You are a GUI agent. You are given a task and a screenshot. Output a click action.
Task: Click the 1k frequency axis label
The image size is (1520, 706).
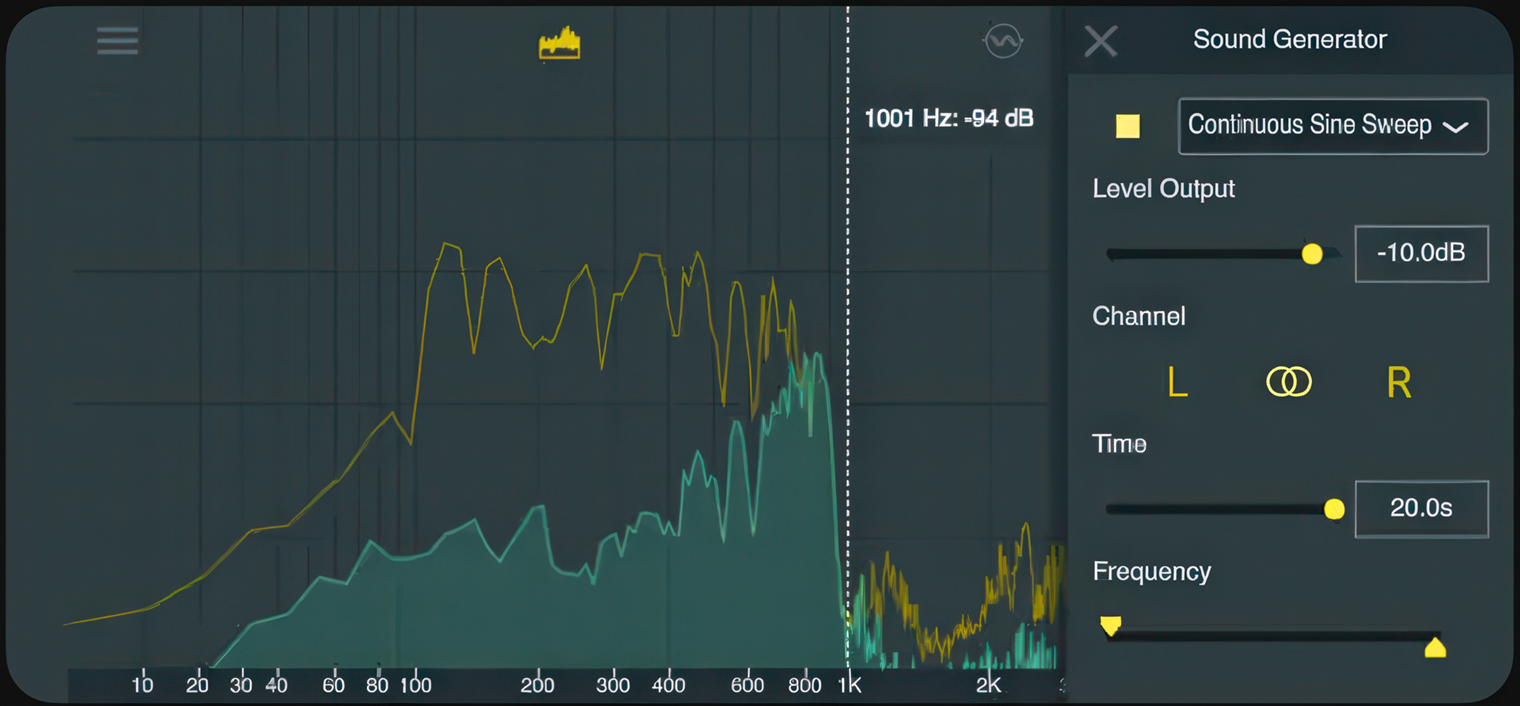tap(848, 685)
